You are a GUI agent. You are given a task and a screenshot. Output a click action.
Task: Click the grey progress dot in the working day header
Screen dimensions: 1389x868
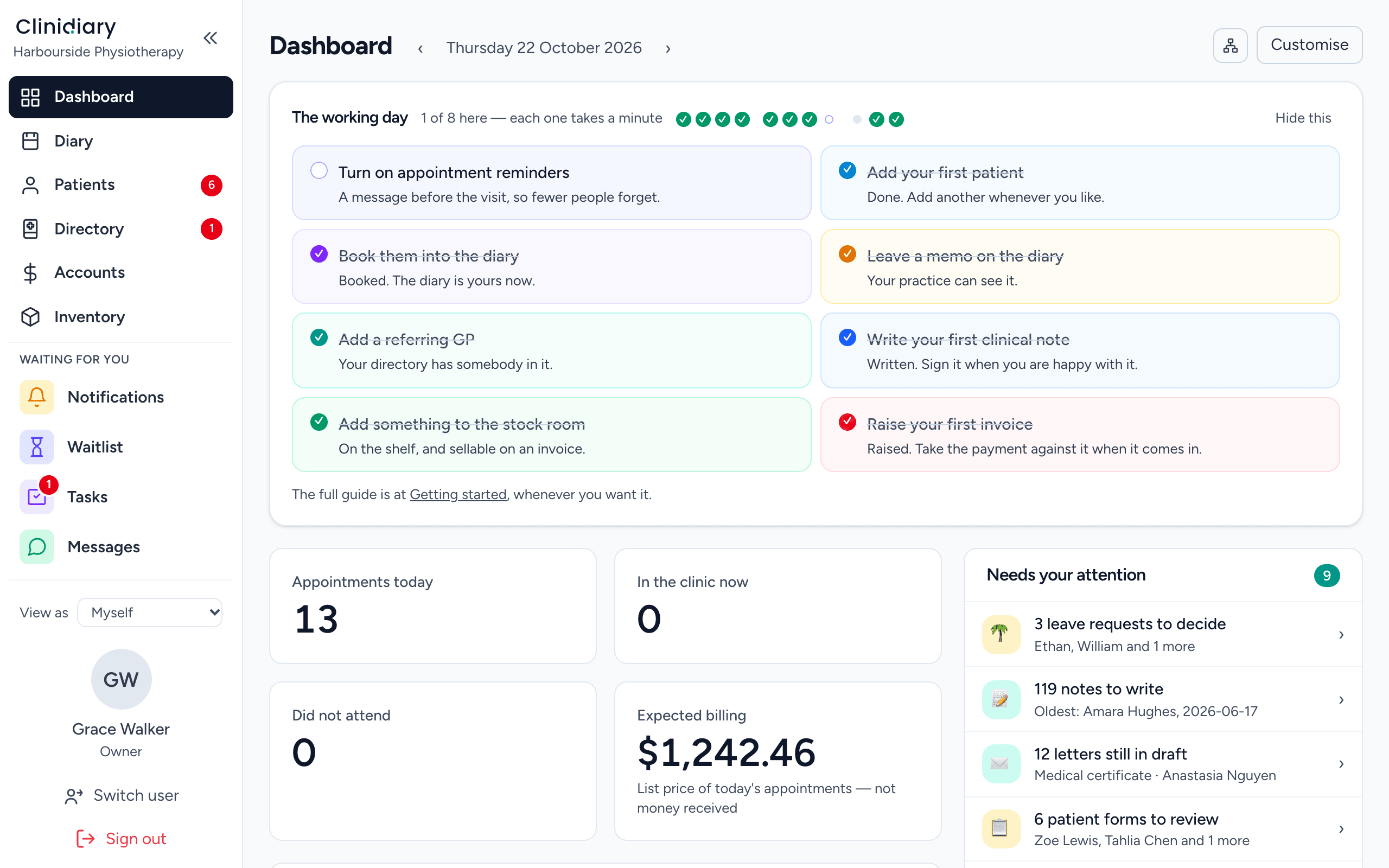pyautogui.click(x=857, y=119)
